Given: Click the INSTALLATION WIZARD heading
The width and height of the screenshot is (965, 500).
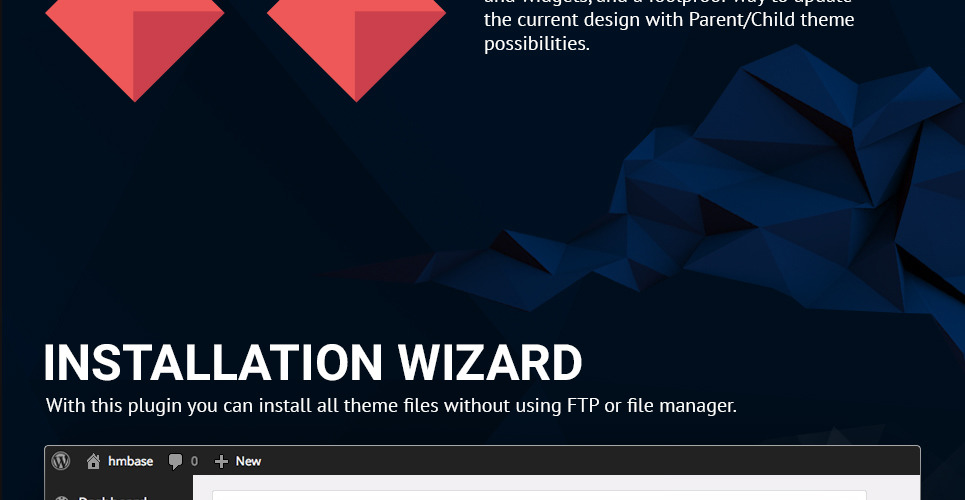Looking at the screenshot, I should pyautogui.click(x=312, y=364).
